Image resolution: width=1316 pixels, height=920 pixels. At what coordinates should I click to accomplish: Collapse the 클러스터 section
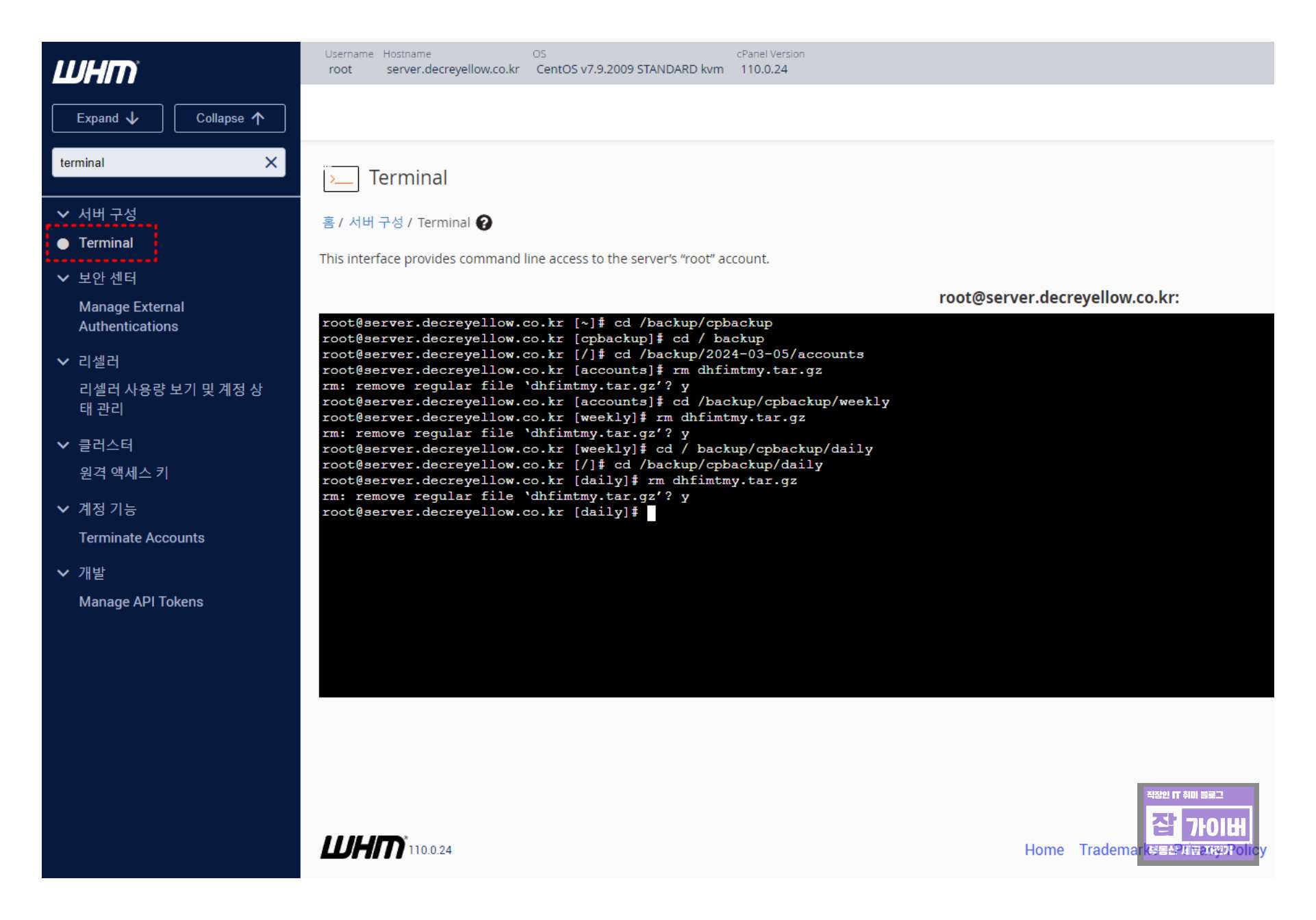click(x=63, y=445)
